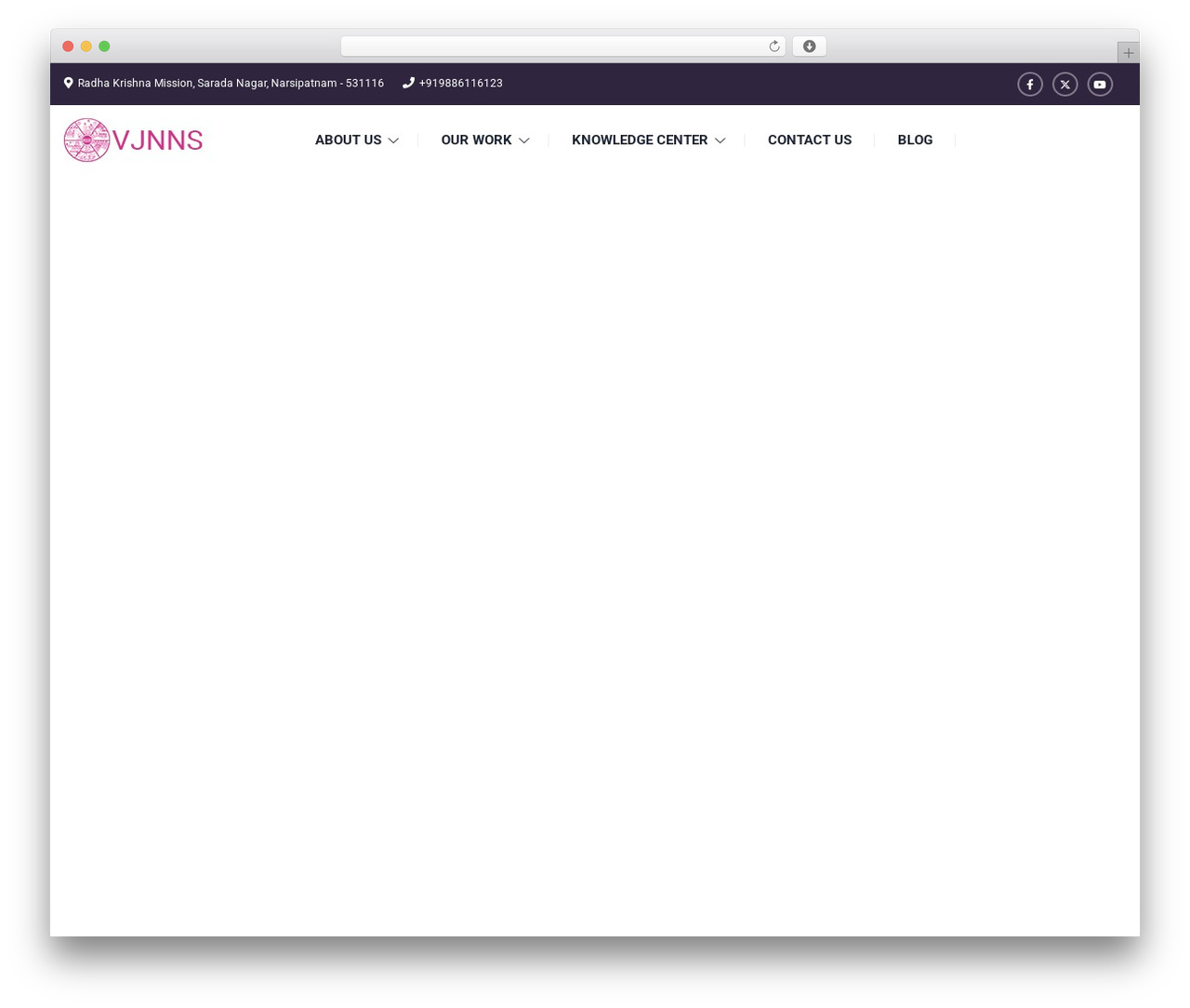Open the Knowledge Center menu item
The image size is (1190, 1008).
pos(640,139)
